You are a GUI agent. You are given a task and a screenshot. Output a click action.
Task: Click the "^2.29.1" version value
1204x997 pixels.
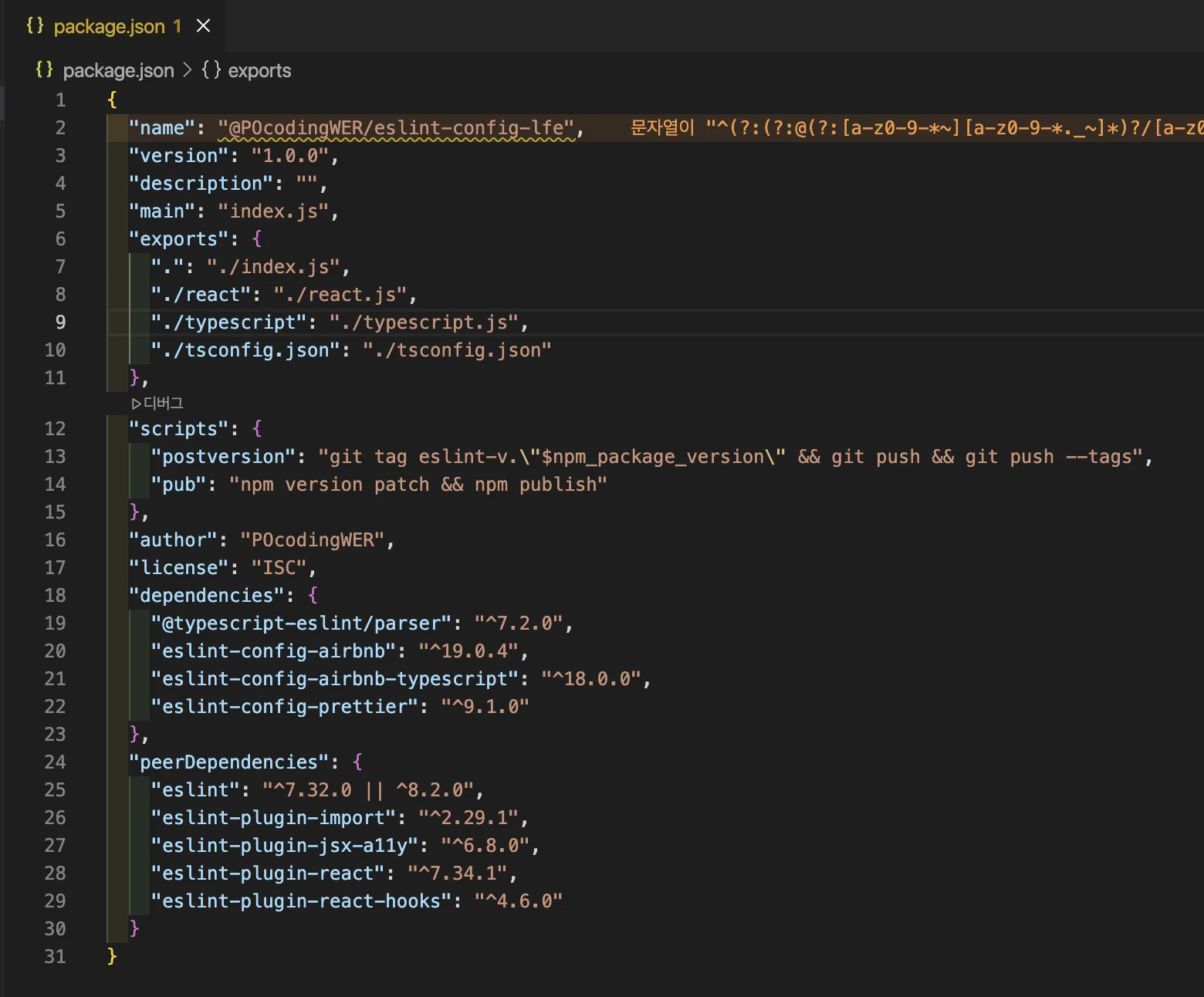click(469, 817)
